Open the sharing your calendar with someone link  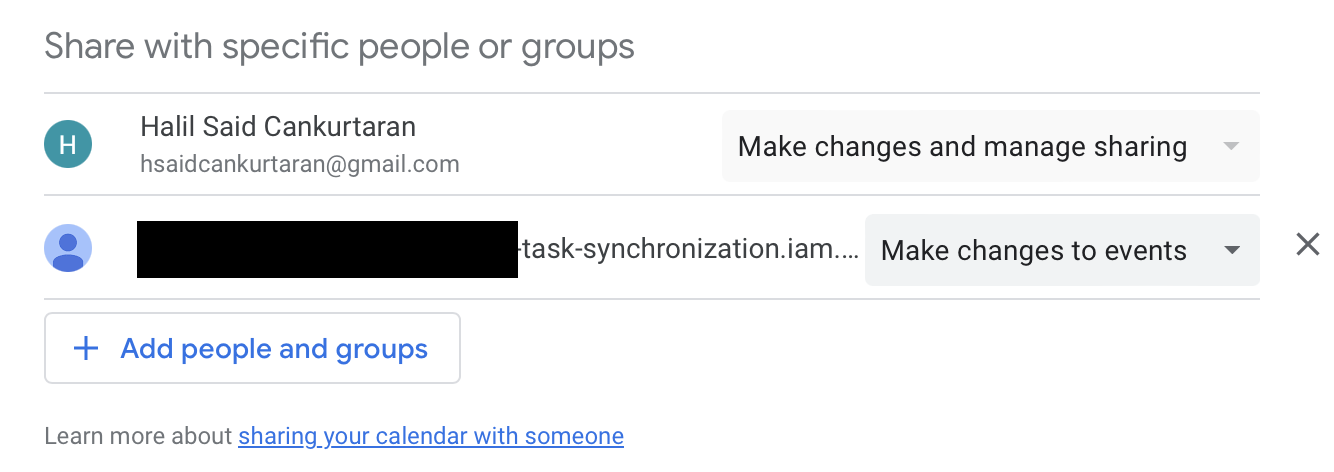click(x=431, y=436)
